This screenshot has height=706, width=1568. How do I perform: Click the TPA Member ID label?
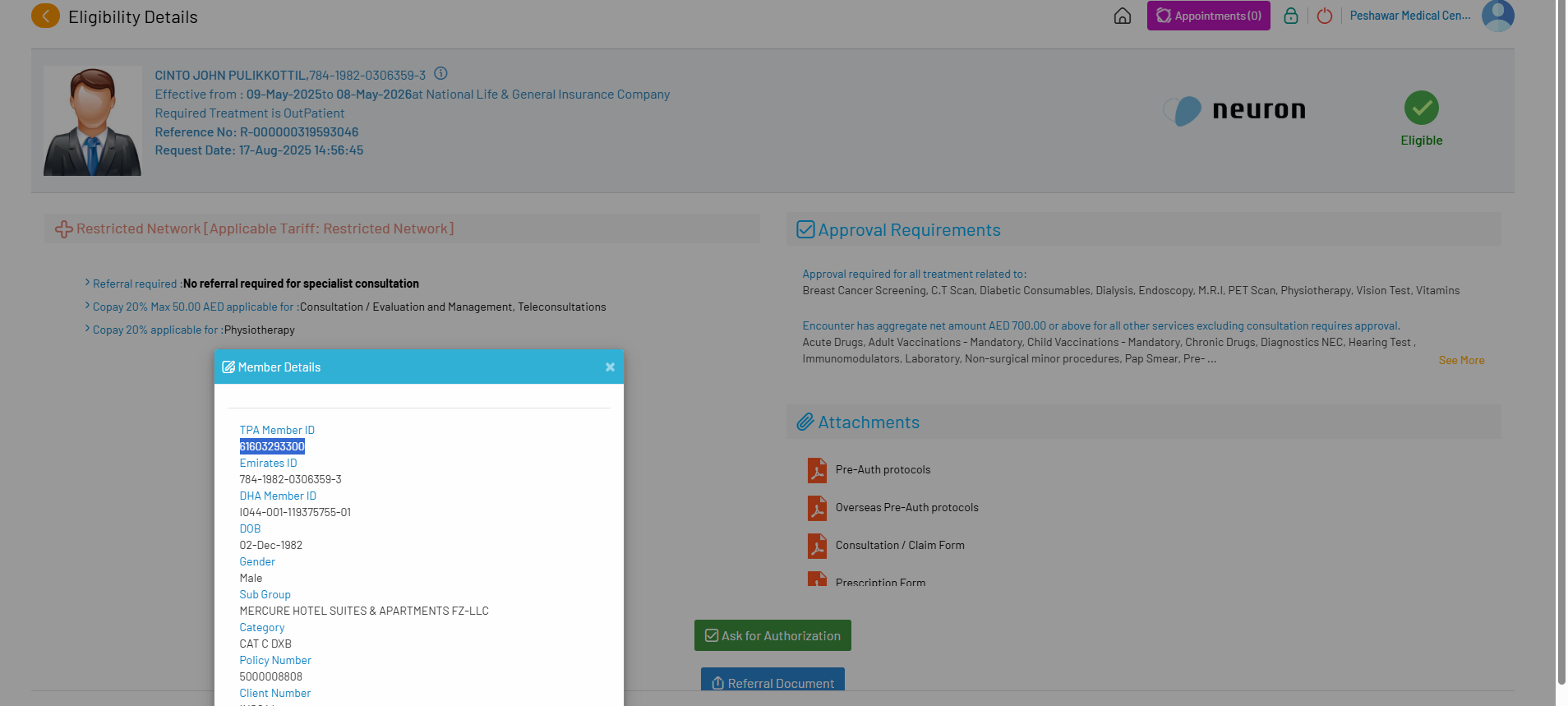pos(277,430)
